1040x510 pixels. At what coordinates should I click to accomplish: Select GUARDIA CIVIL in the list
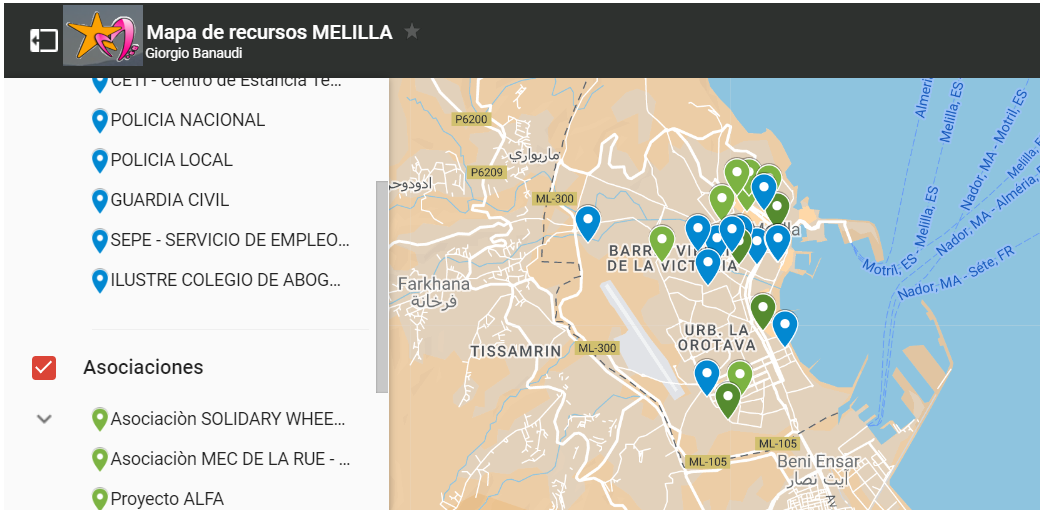(x=170, y=200)
